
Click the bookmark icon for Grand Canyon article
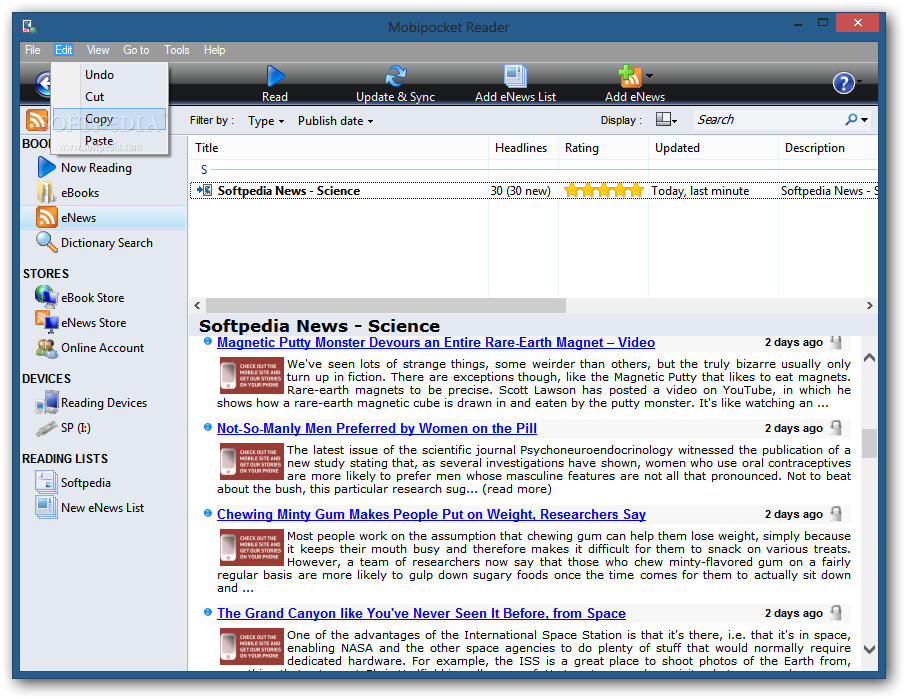point(836,613)
